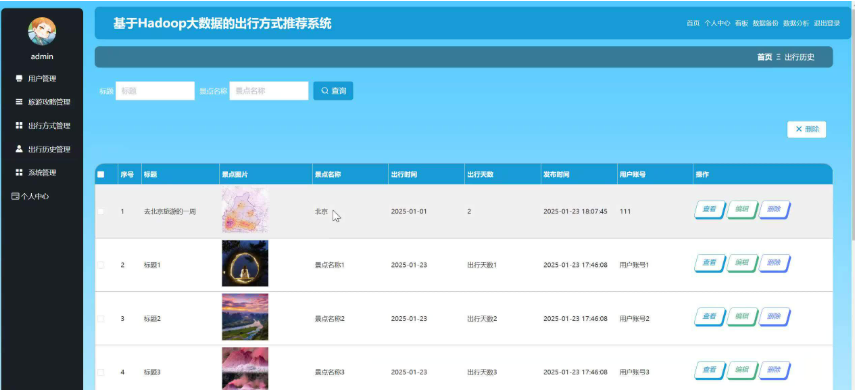Image resolution: width=855 pixels, height=390 pixels.
Task: Focus the 景点名称 search input field
Action: click(269, 91)
